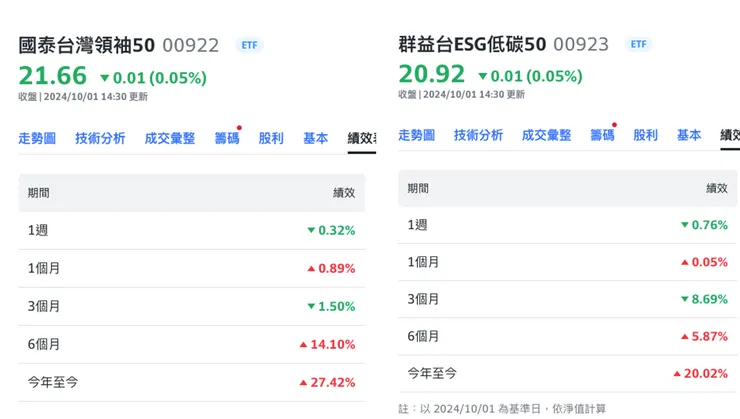This screenshot has height=419, width=740.
Task: Open 股利 tab under 00922
Action: tap(271, 138)
